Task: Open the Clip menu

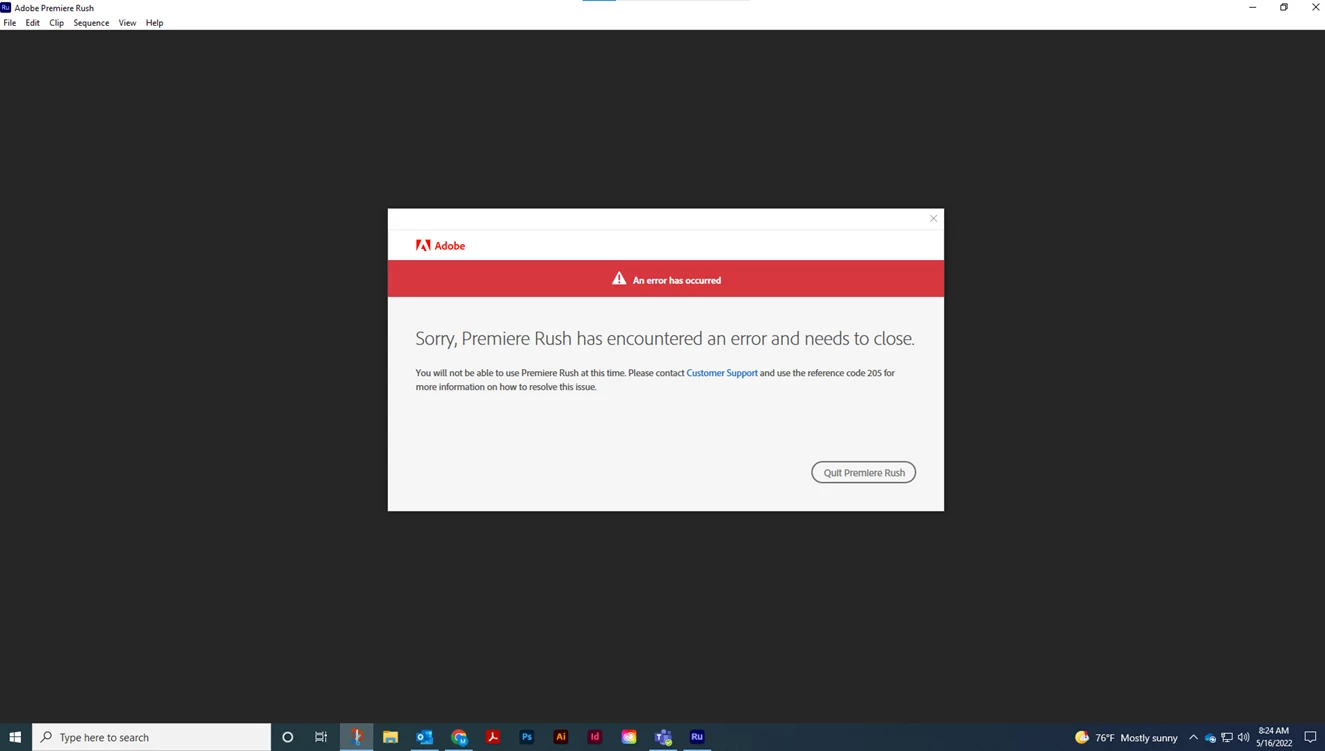Action: [x=56, y=23]
